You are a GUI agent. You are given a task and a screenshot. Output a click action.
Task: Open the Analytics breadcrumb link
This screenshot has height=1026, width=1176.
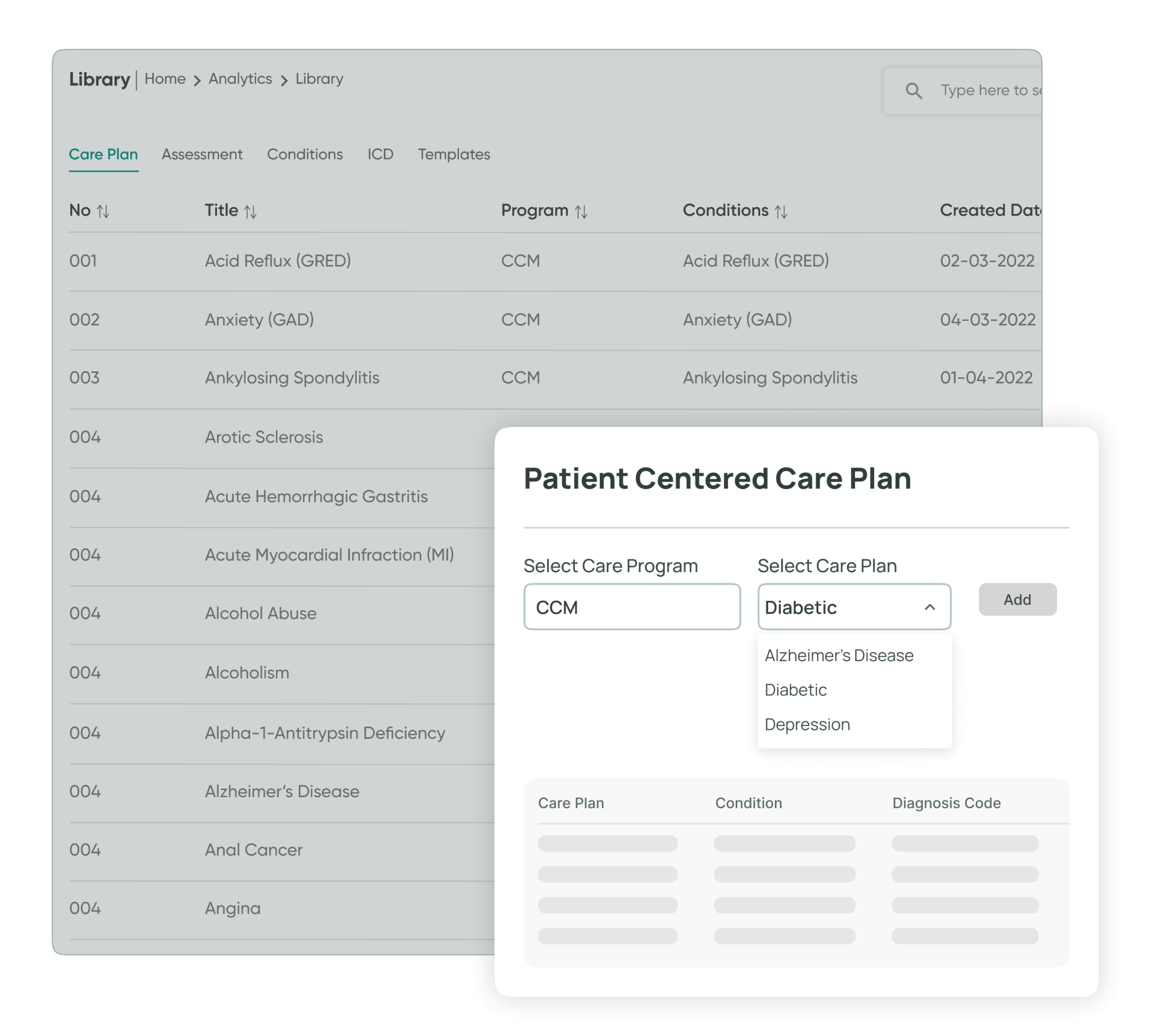pos(240,79)
